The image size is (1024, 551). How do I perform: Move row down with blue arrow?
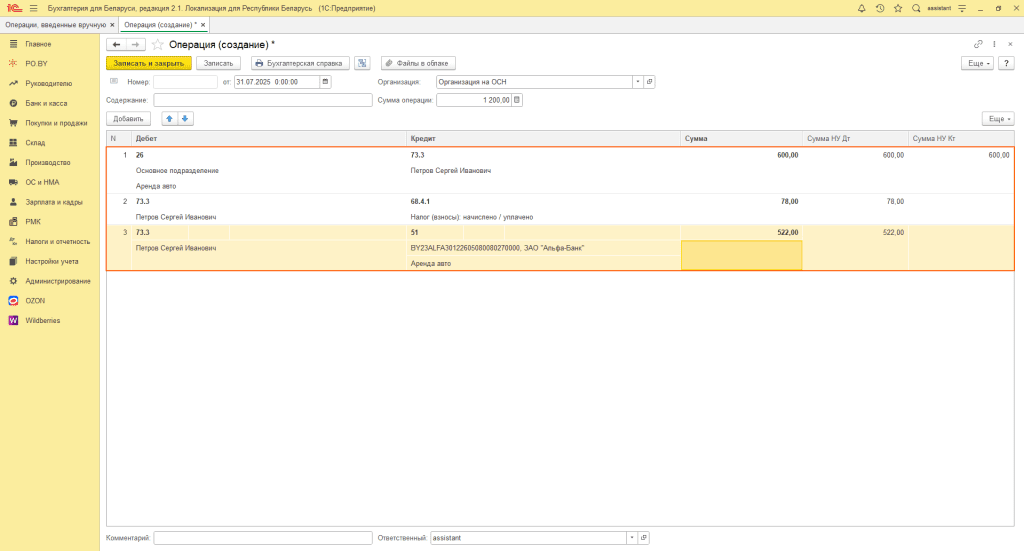[x=185, y=119]
